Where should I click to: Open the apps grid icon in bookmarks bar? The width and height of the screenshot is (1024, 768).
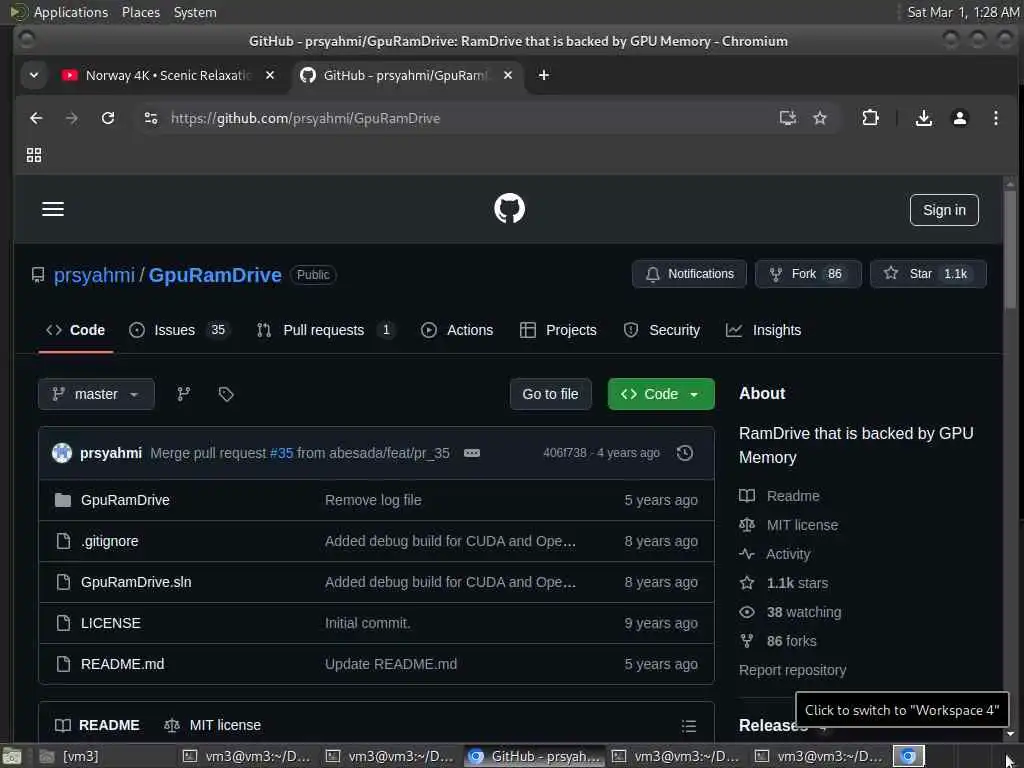(x=34, y=155)
